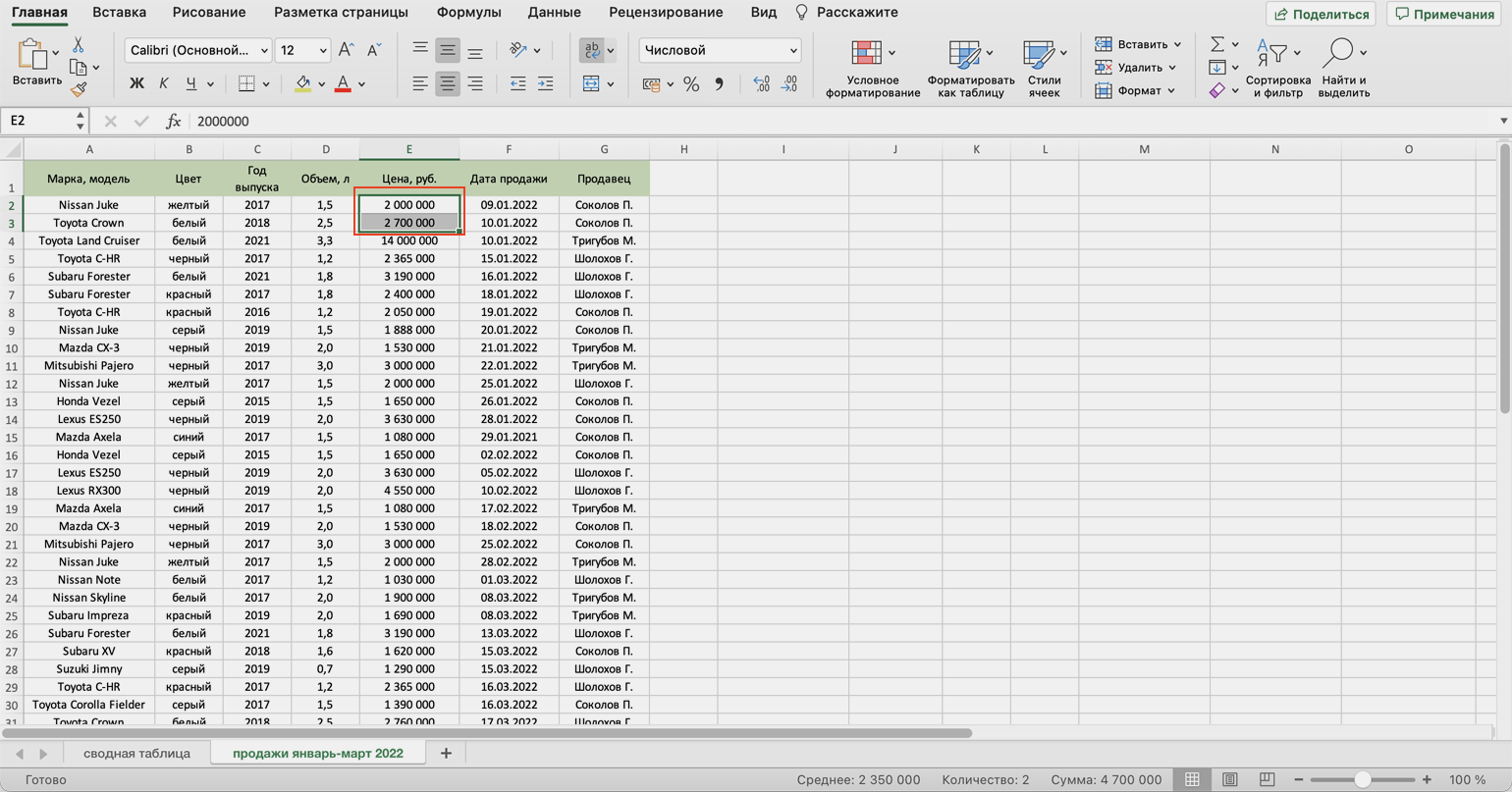The width and height of the screenshot is (1512, 792).
Task: Click the AutoSum sigma icon
Action: pos(1217,44)
